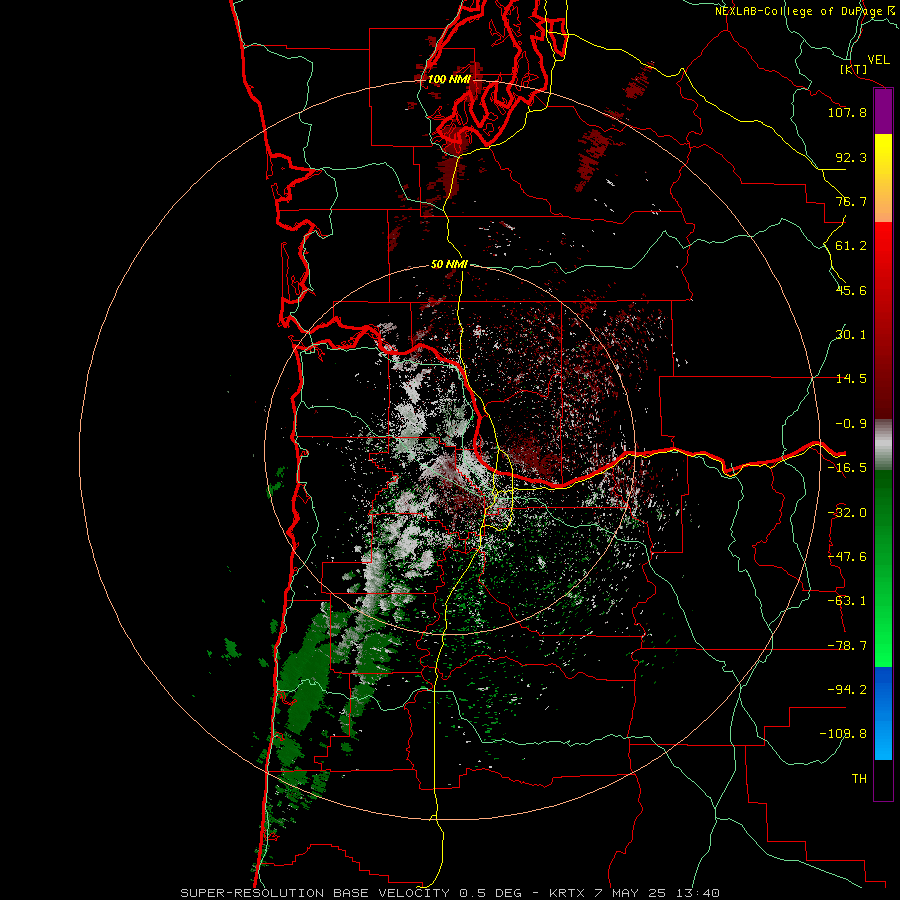Screen dimensions: 900x900
Task: Pick the gray near-zero color bar segment
Action: click(x=883, y=445)
